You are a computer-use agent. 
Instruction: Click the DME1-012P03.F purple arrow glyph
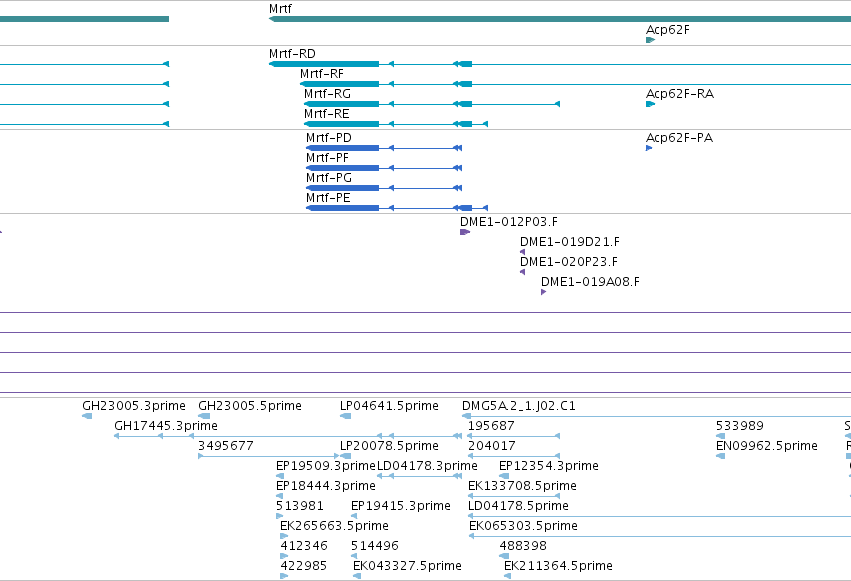tap(465, 232)
